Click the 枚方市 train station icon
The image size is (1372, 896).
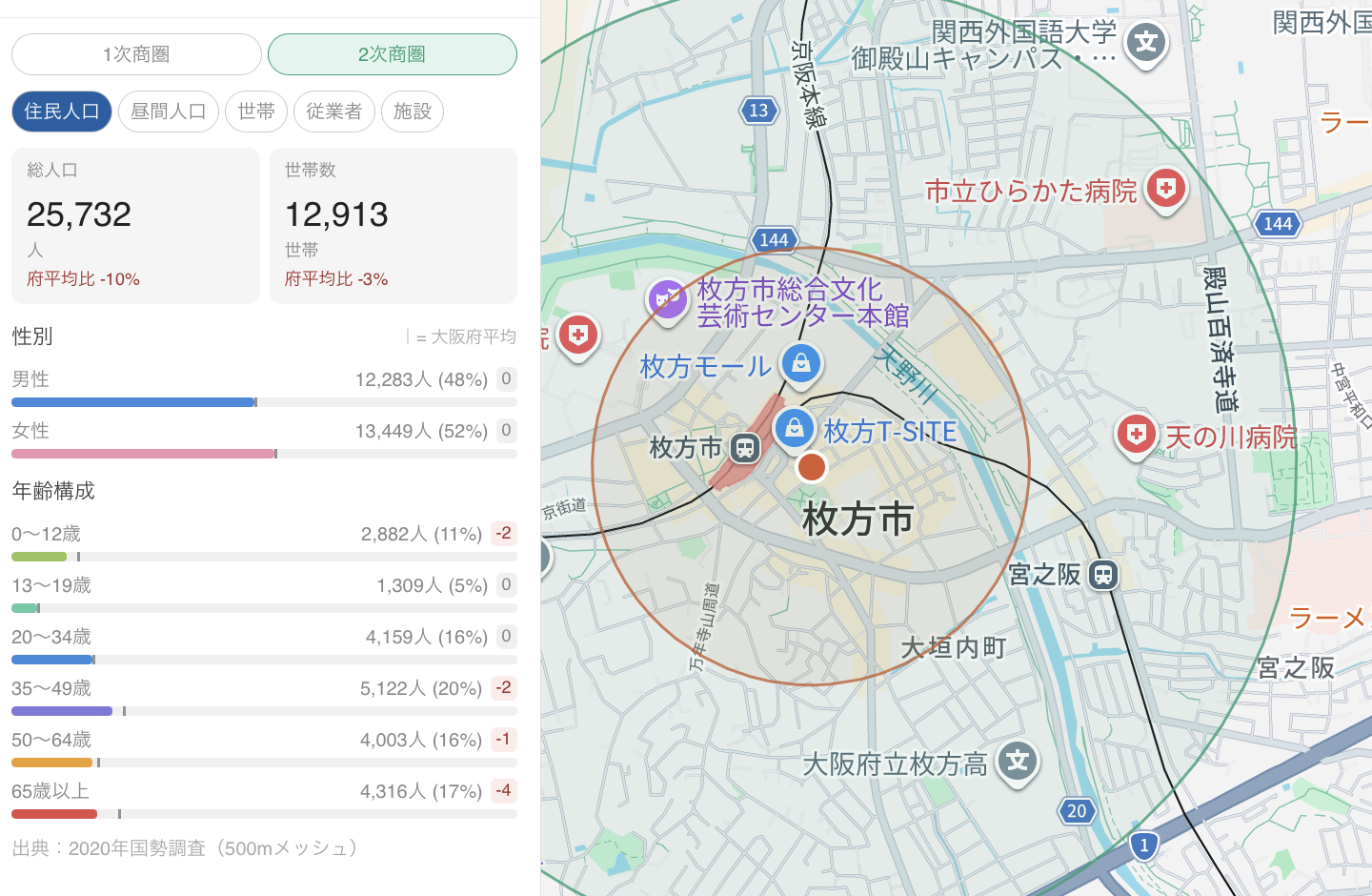pos(745,447)
